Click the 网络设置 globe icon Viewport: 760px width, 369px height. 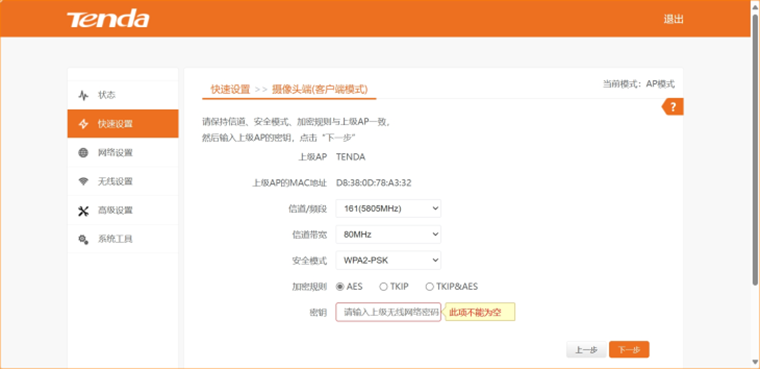83,153
